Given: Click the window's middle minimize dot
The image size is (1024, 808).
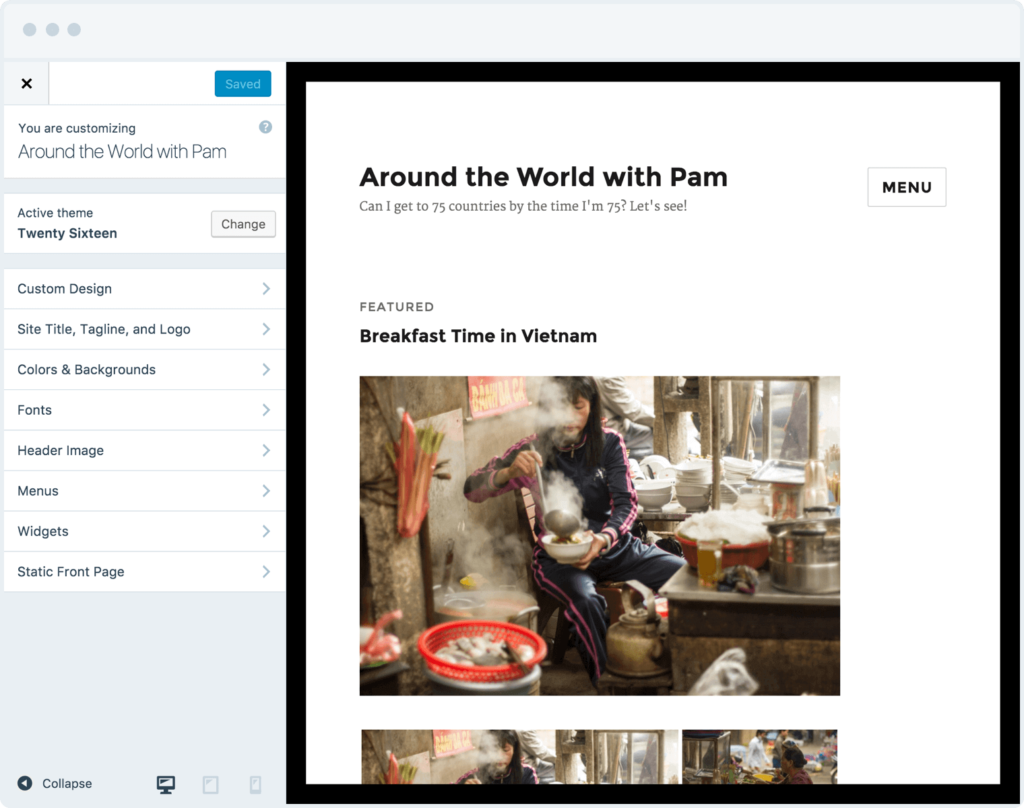Looking at the screenshot, I should (x=52, y=29).
